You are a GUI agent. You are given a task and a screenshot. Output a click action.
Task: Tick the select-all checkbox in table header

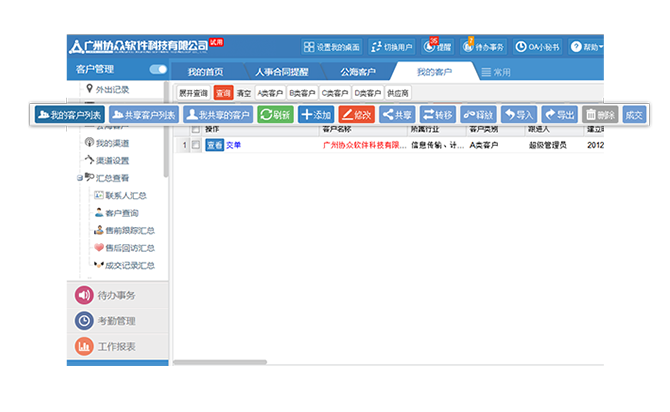[194, 129]
